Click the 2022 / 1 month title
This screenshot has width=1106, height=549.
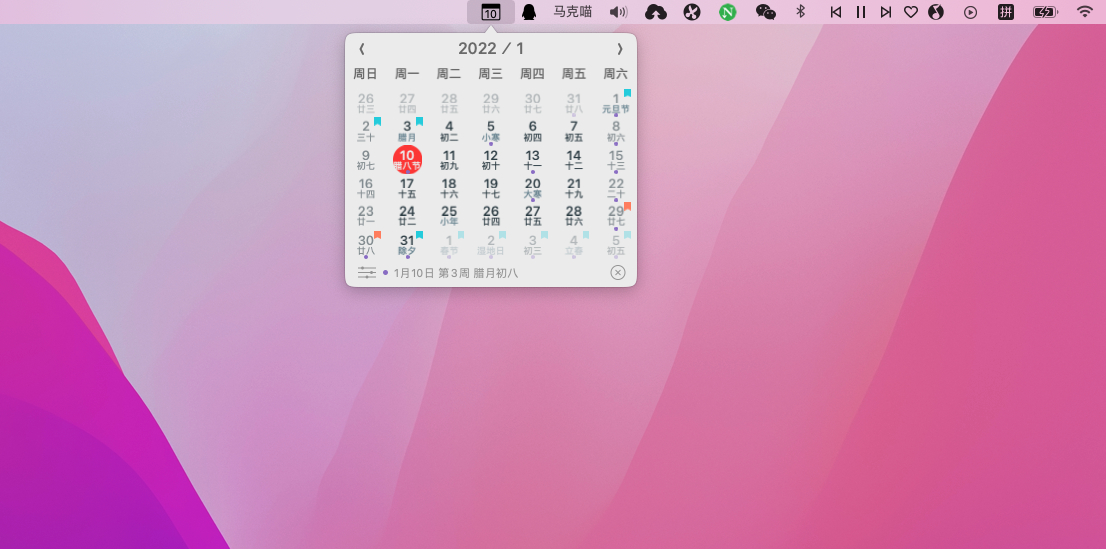point(491,49)
